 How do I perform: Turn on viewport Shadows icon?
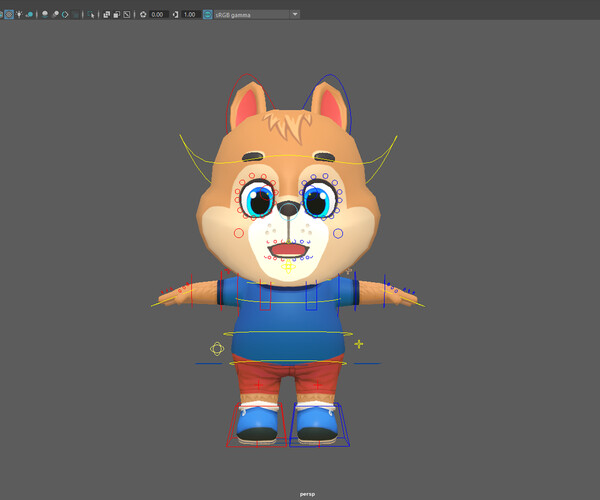tap(30, 15)
